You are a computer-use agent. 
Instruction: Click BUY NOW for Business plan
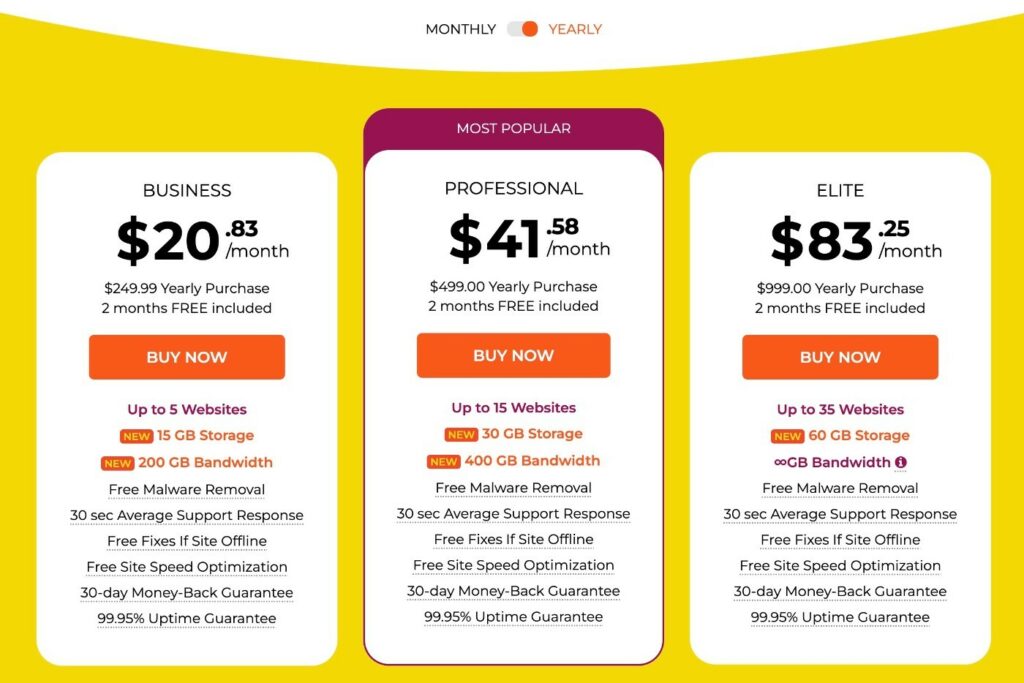click(x=187, y=357)
